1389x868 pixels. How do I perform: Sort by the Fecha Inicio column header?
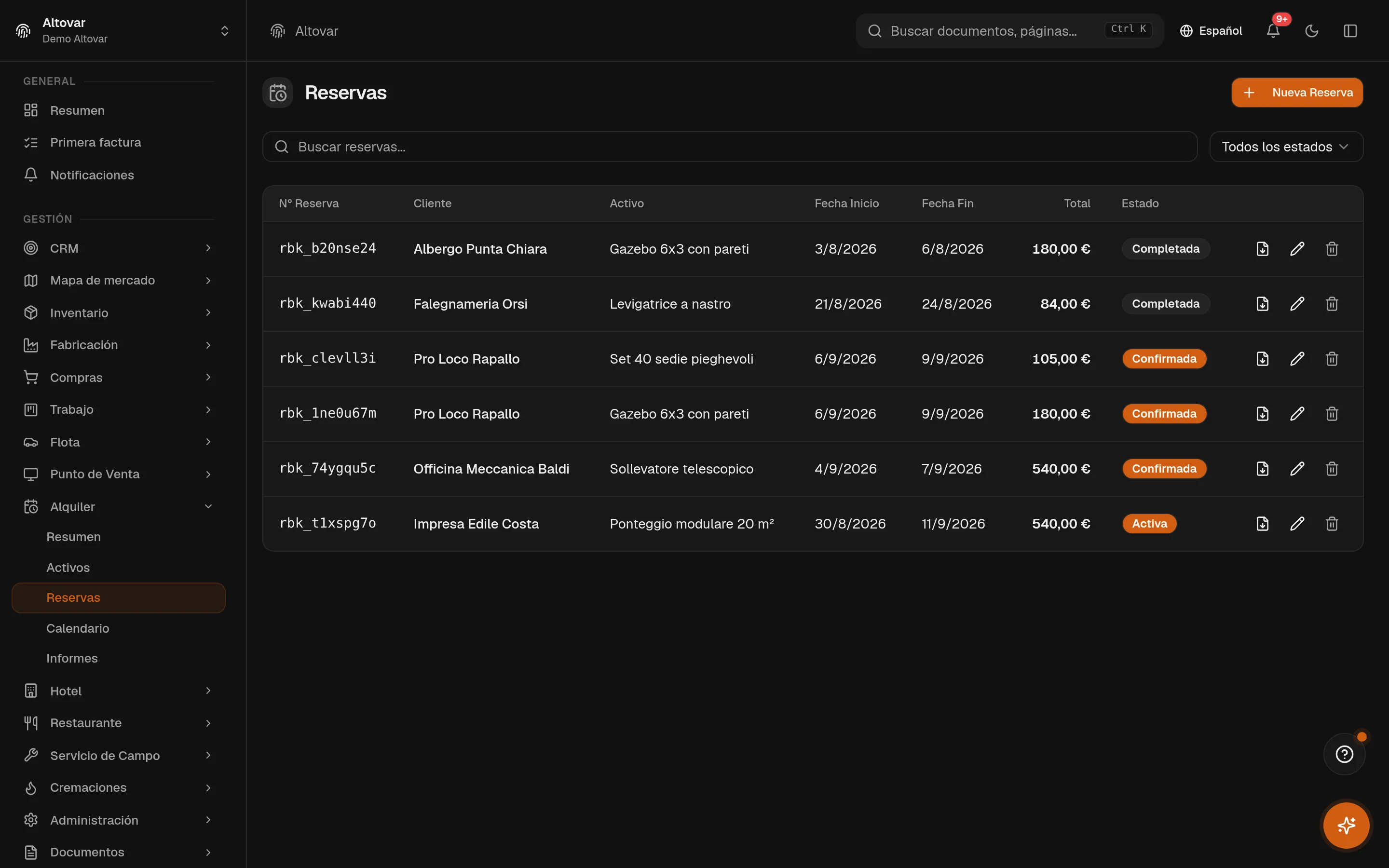coord(846,203)
